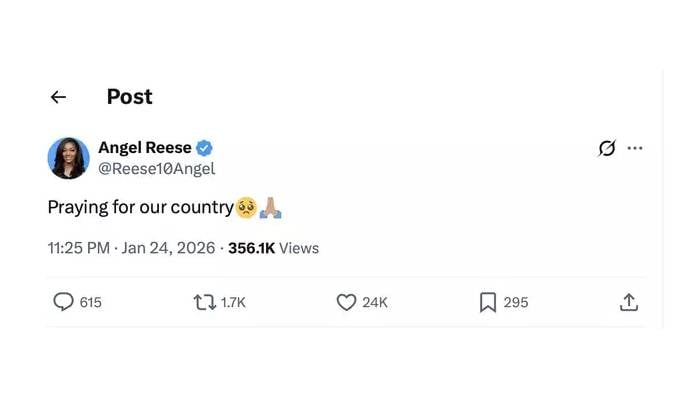Image resolution: width=700 pixels, height=400 pixels.
Task: Click the "Praying for our country" text
Action: [x=140, y=208]
